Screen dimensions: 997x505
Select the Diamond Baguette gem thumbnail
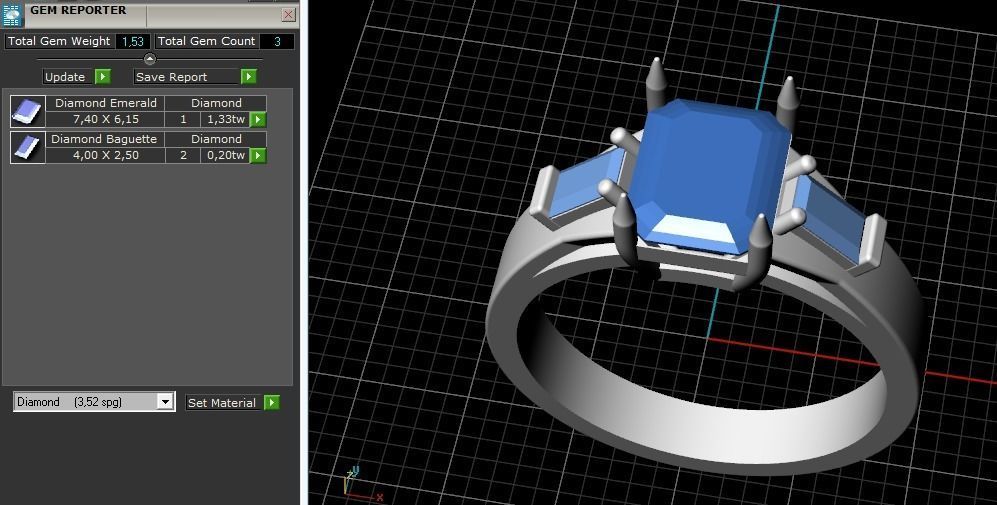[28, 148]
